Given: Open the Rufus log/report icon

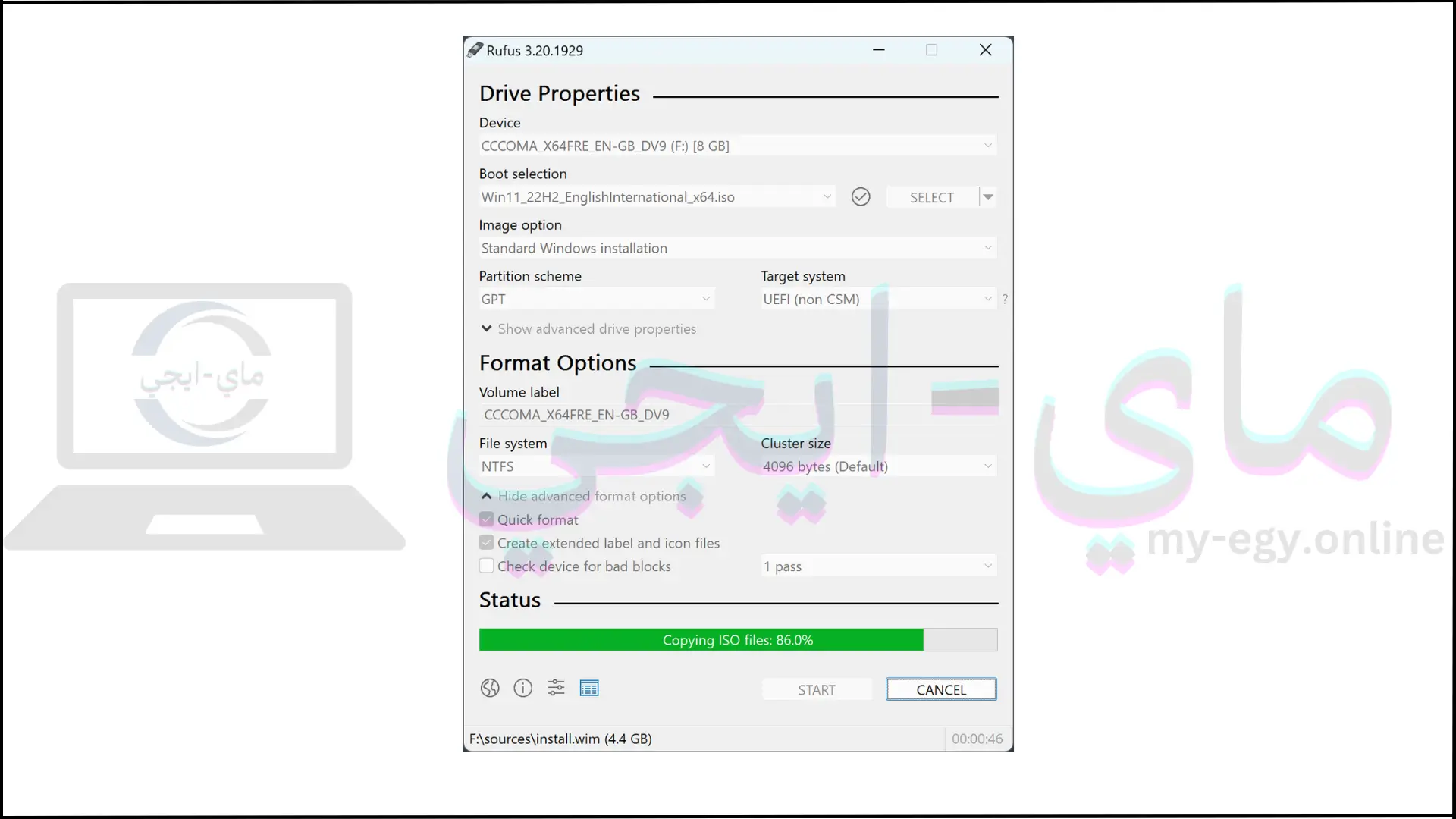Looking at the screenshot, I should coord(589,688).
